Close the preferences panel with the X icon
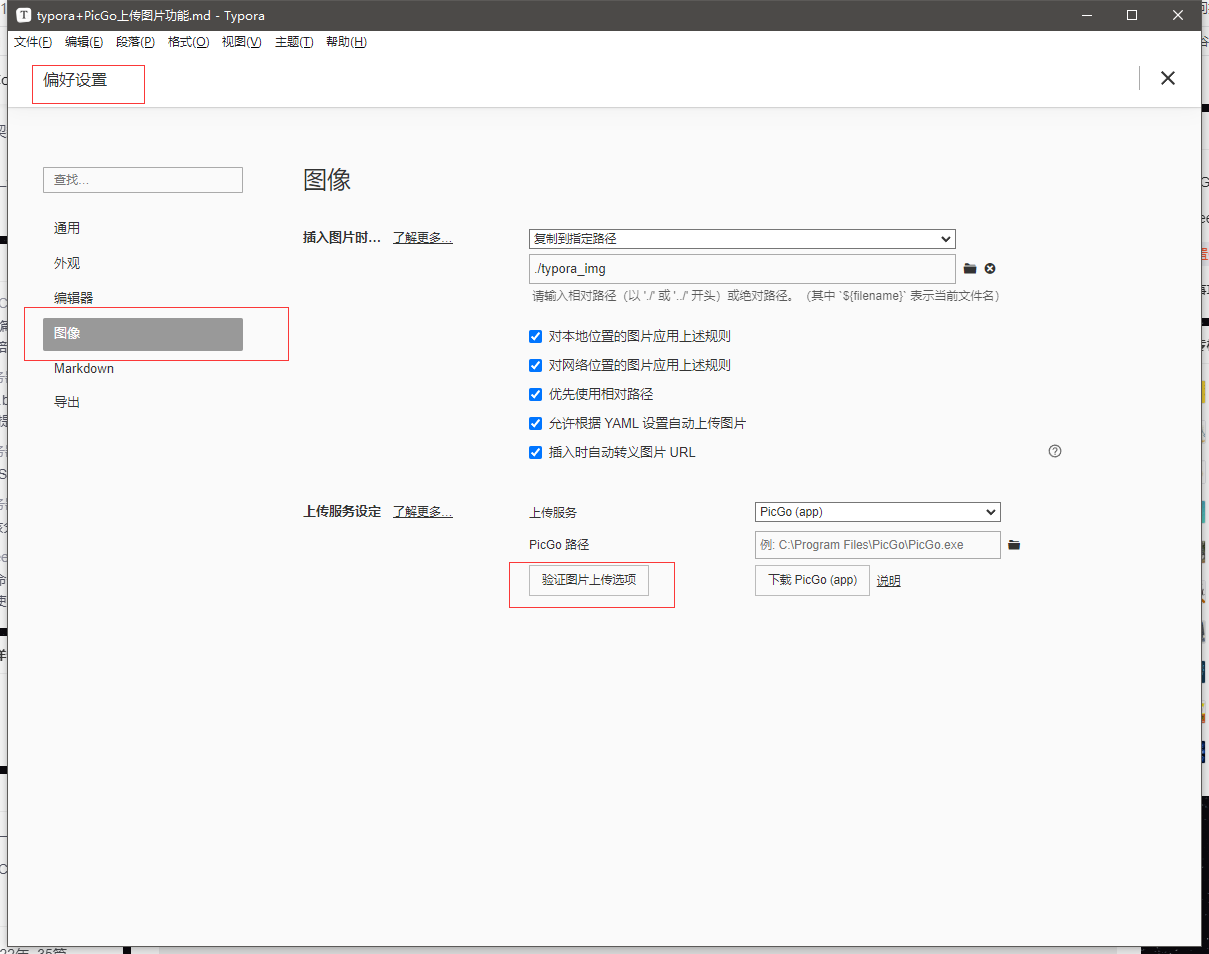This screenshot has width=1209, height=954. (x=1167, y=78)
